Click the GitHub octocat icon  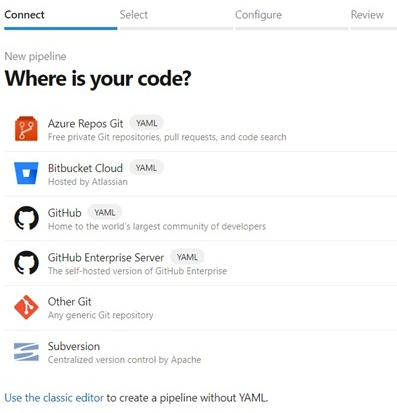[x=26, y=218]
